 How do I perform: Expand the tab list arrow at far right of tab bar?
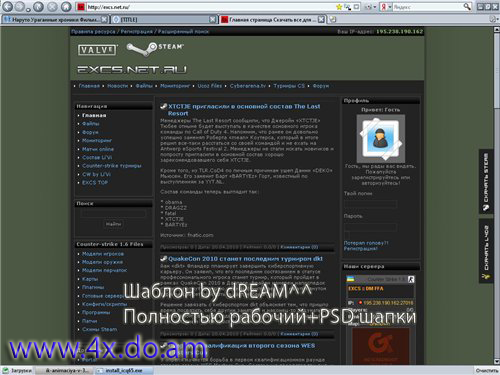click(494, 20)
